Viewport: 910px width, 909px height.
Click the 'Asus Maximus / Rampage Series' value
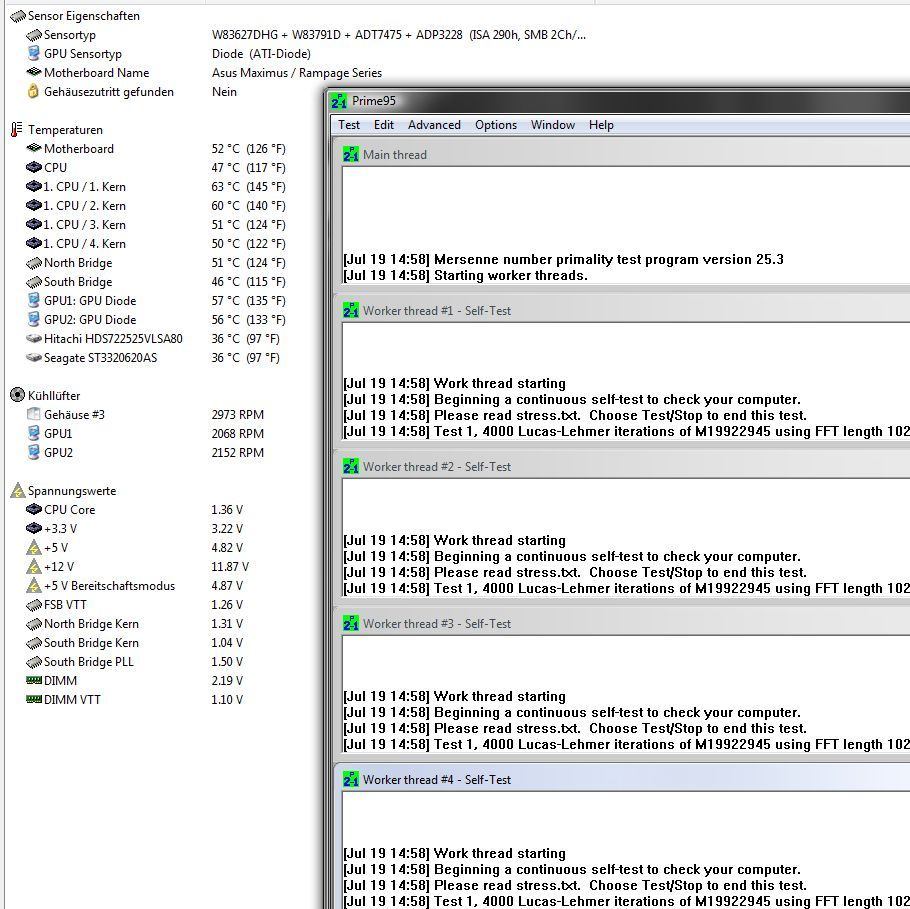pos(297,73)
